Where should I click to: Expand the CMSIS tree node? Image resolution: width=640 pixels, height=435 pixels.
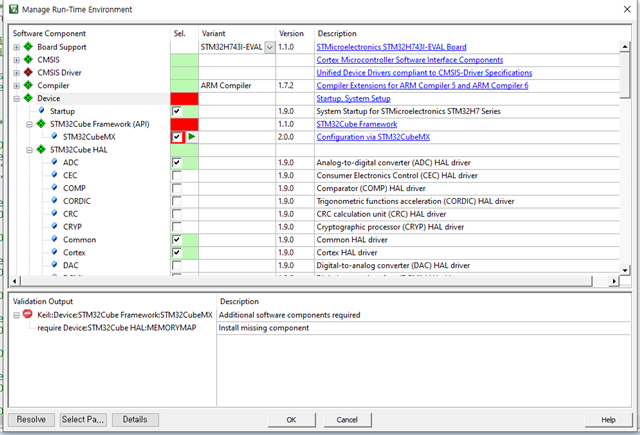(x=16, y=60)
